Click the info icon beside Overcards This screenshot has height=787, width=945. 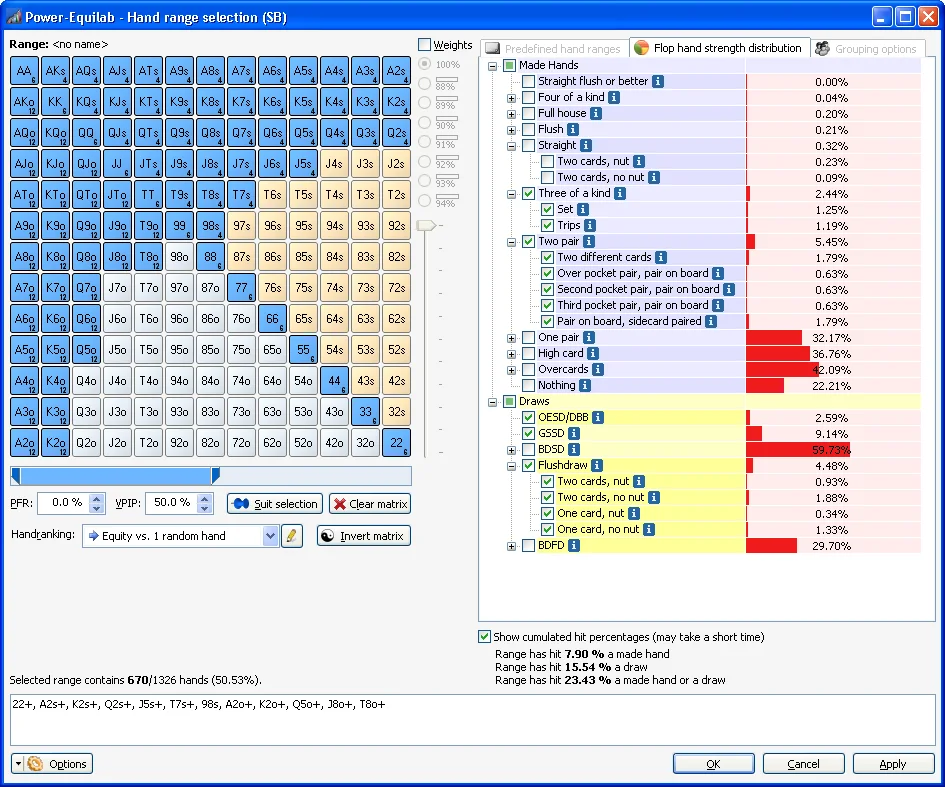(x=597, y=369)
